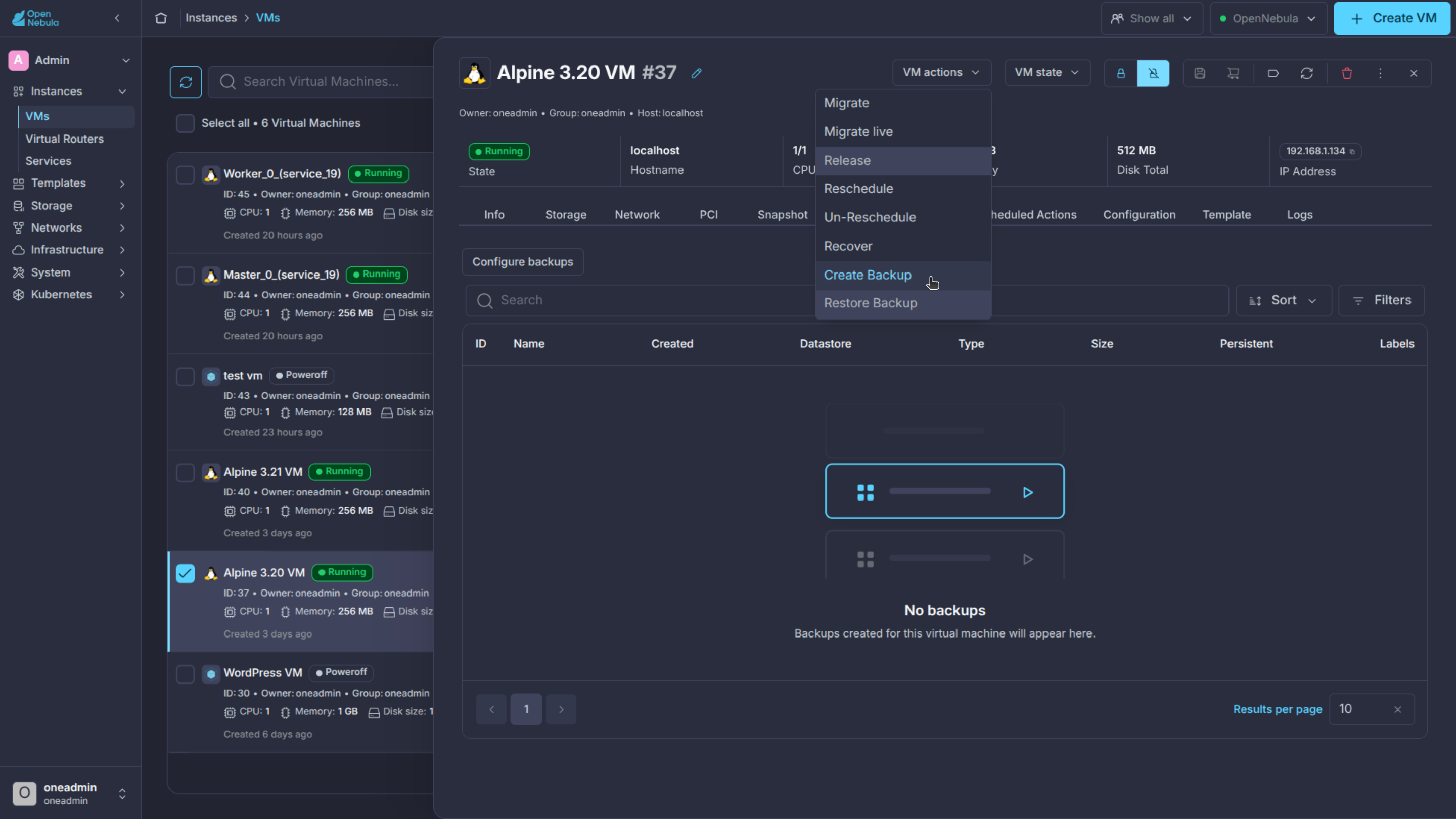
Task: Select Create Backup menu item
Action: pos(903,275)
